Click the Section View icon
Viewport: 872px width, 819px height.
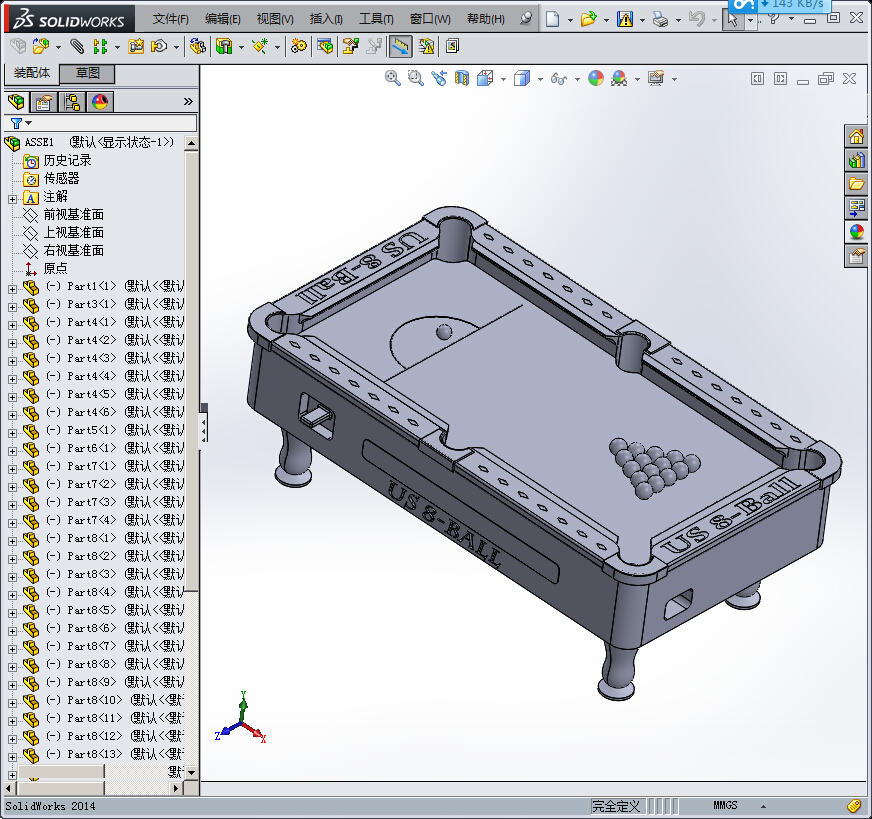coord(462,78)
